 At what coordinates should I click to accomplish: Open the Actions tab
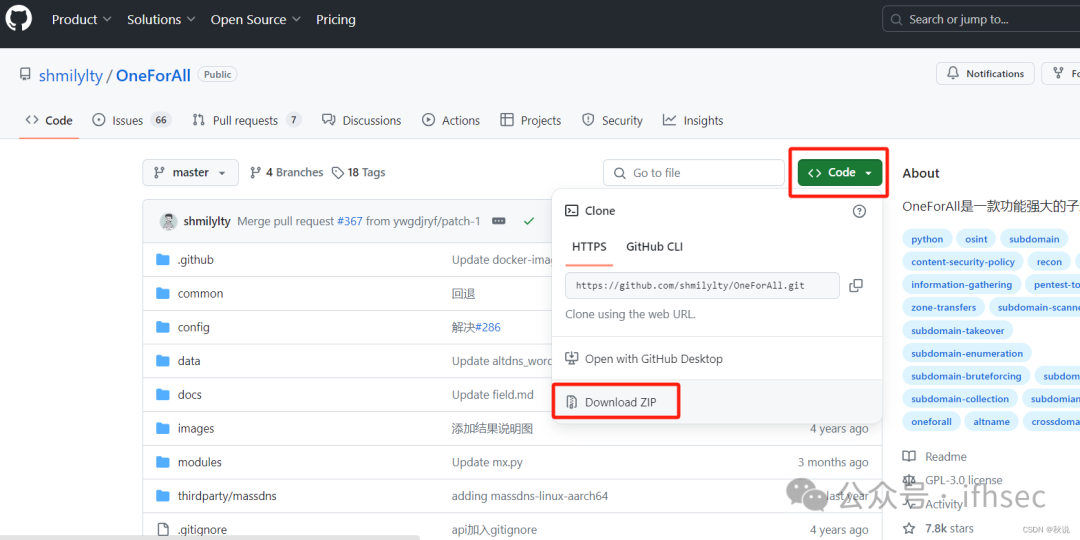[x=451, y=121]
